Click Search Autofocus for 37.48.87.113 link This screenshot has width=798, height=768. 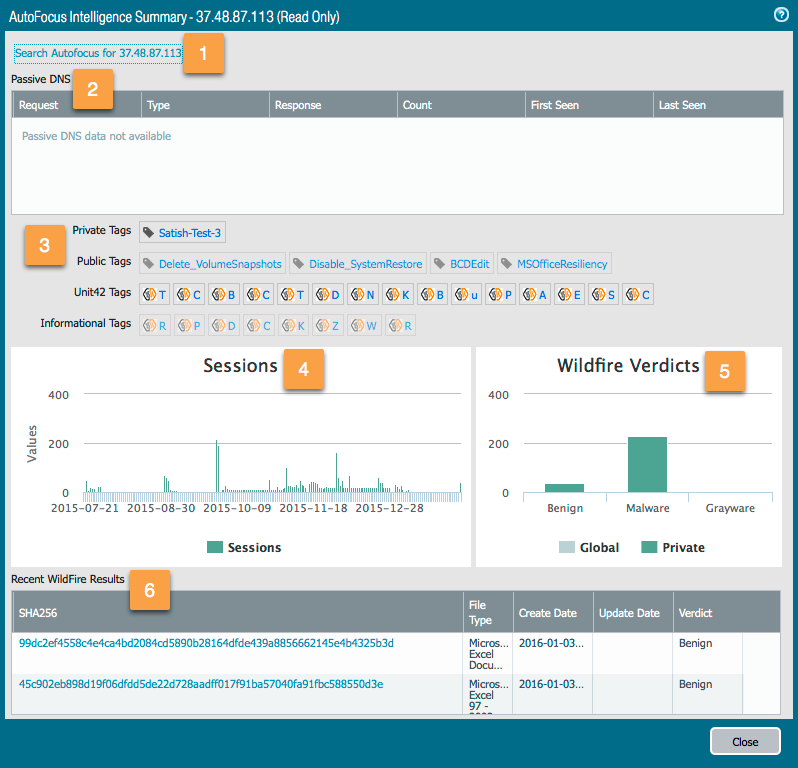(x=98, y=53)
